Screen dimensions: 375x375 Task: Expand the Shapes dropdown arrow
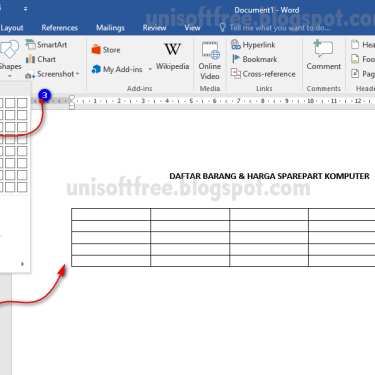tap(10, 76)
